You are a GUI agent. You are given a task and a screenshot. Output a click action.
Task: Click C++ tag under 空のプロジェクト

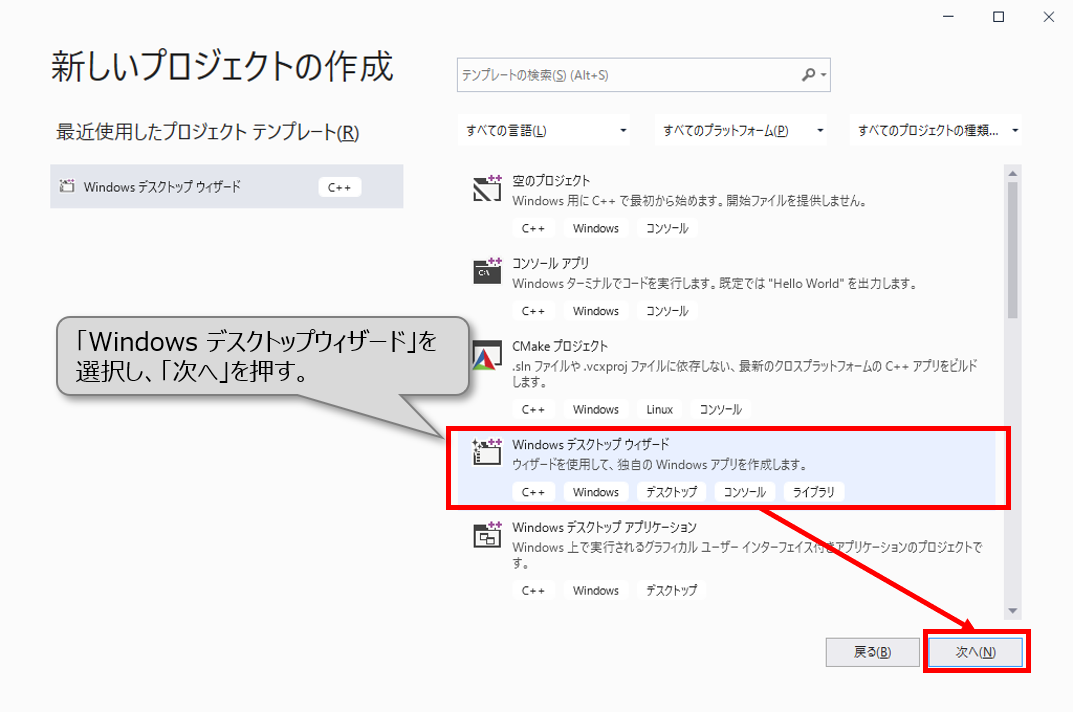[533, 229]
